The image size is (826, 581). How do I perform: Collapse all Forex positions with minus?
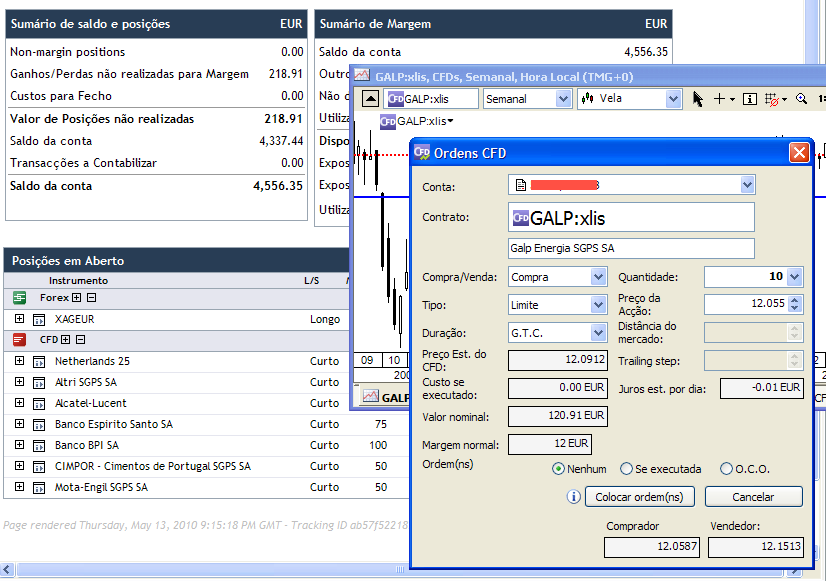tap(91, 298)
